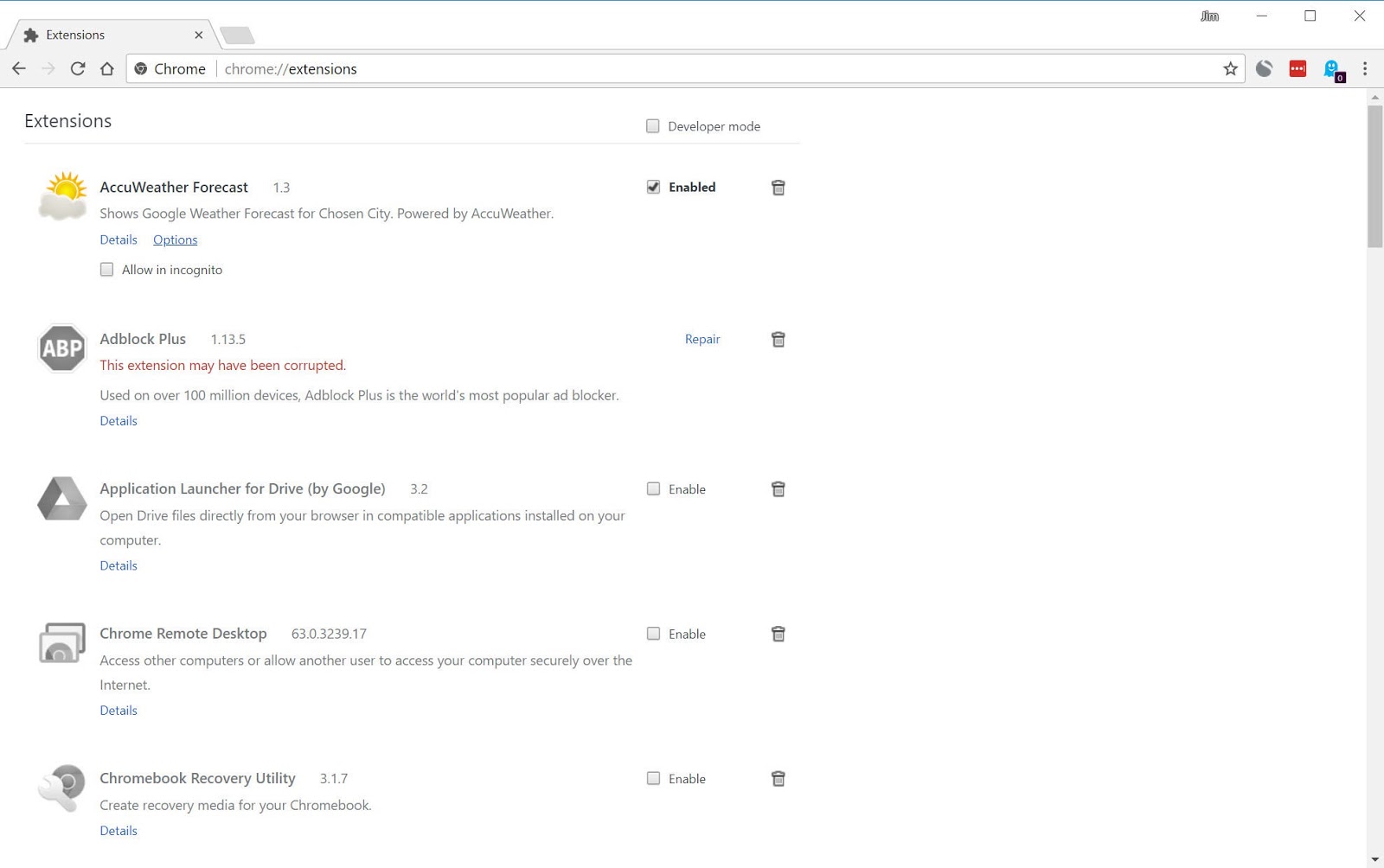Viewport: 1384px width, 868px height.
Task: Open Details link for AccuWeather Forecast
Action: (119, 239)
